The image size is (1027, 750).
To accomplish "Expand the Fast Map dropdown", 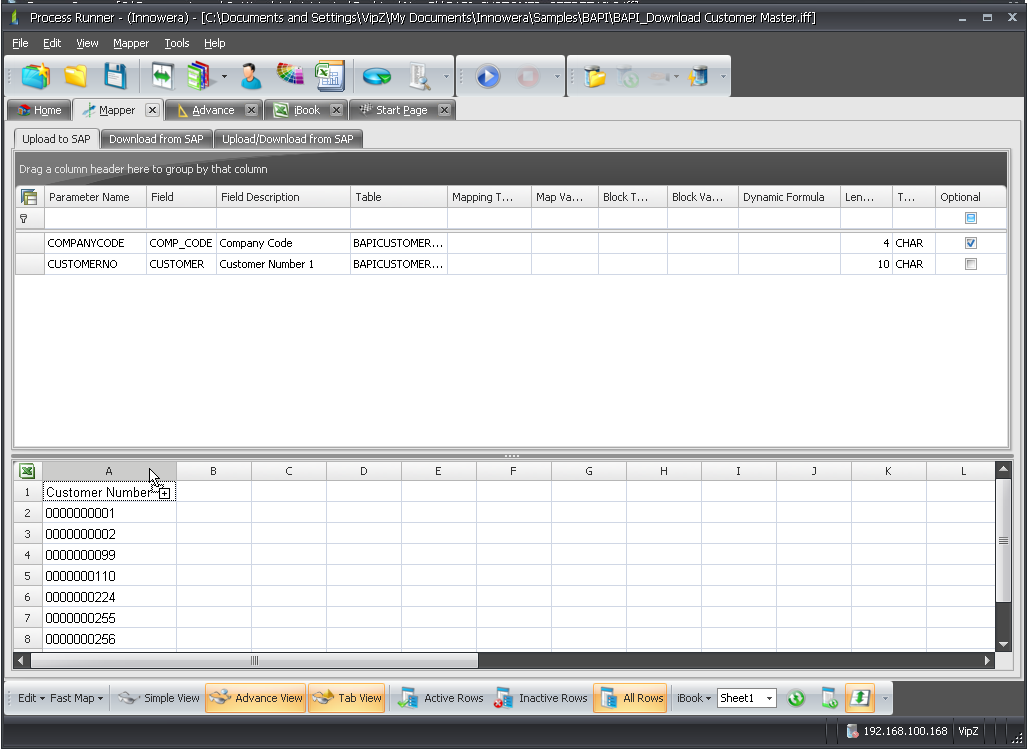I will (77, 698).
